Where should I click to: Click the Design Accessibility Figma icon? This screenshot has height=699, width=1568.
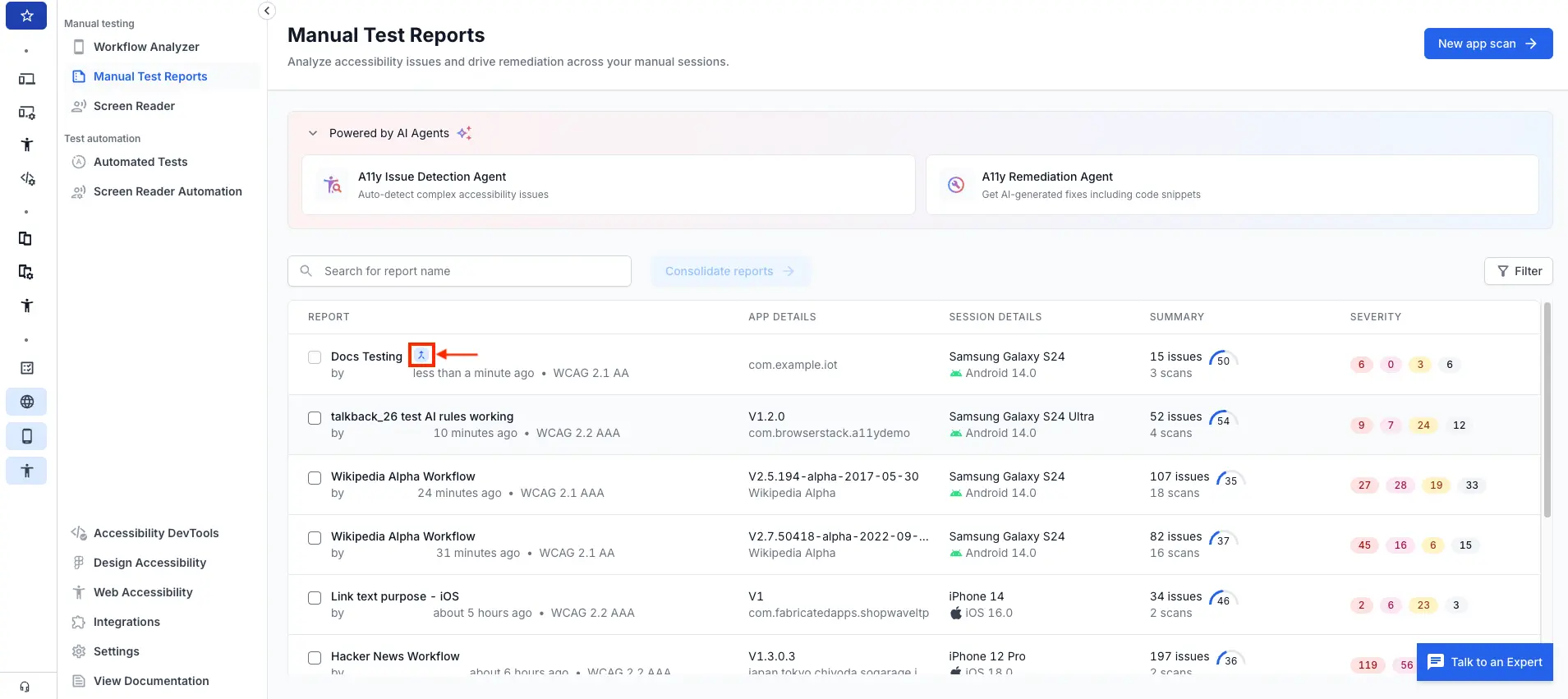point(79,563)
